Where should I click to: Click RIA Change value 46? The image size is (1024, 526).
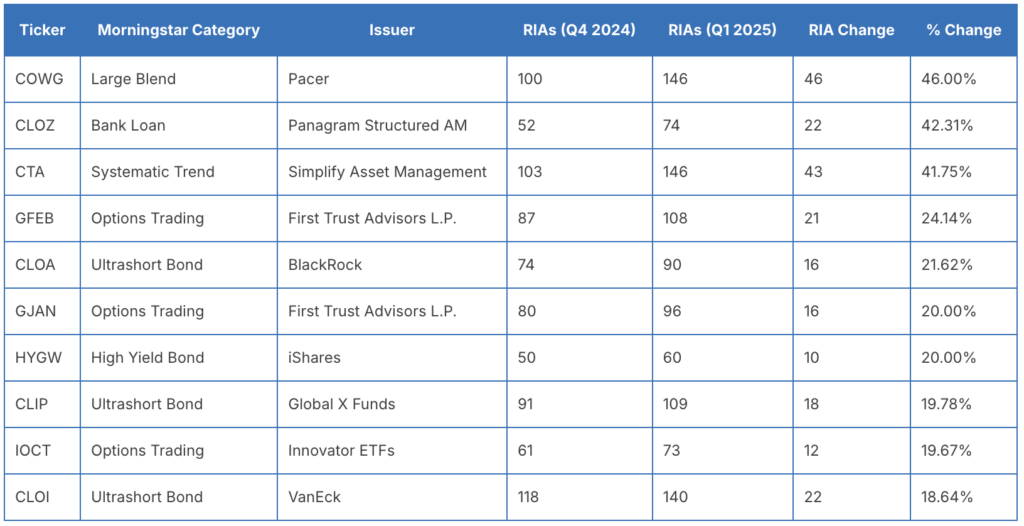point(813,79)
